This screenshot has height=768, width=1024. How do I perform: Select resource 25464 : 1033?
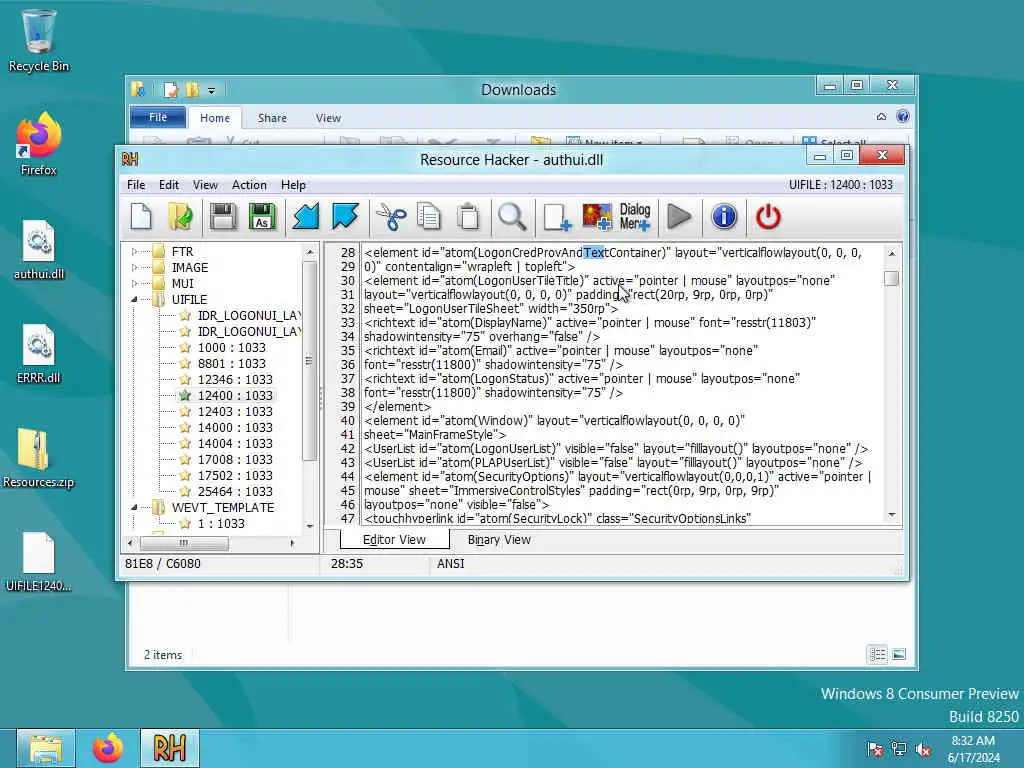click(235, 491)
